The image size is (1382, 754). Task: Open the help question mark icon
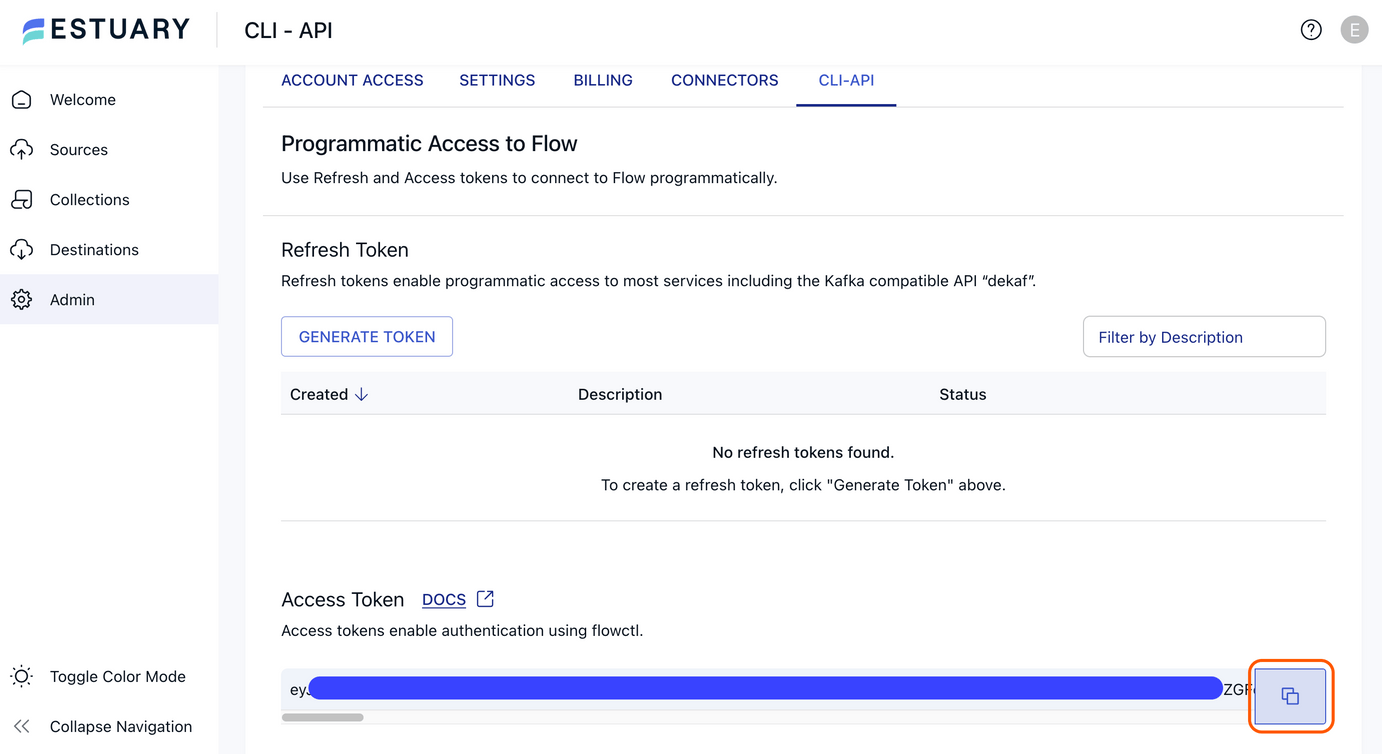pos(1311,30)
